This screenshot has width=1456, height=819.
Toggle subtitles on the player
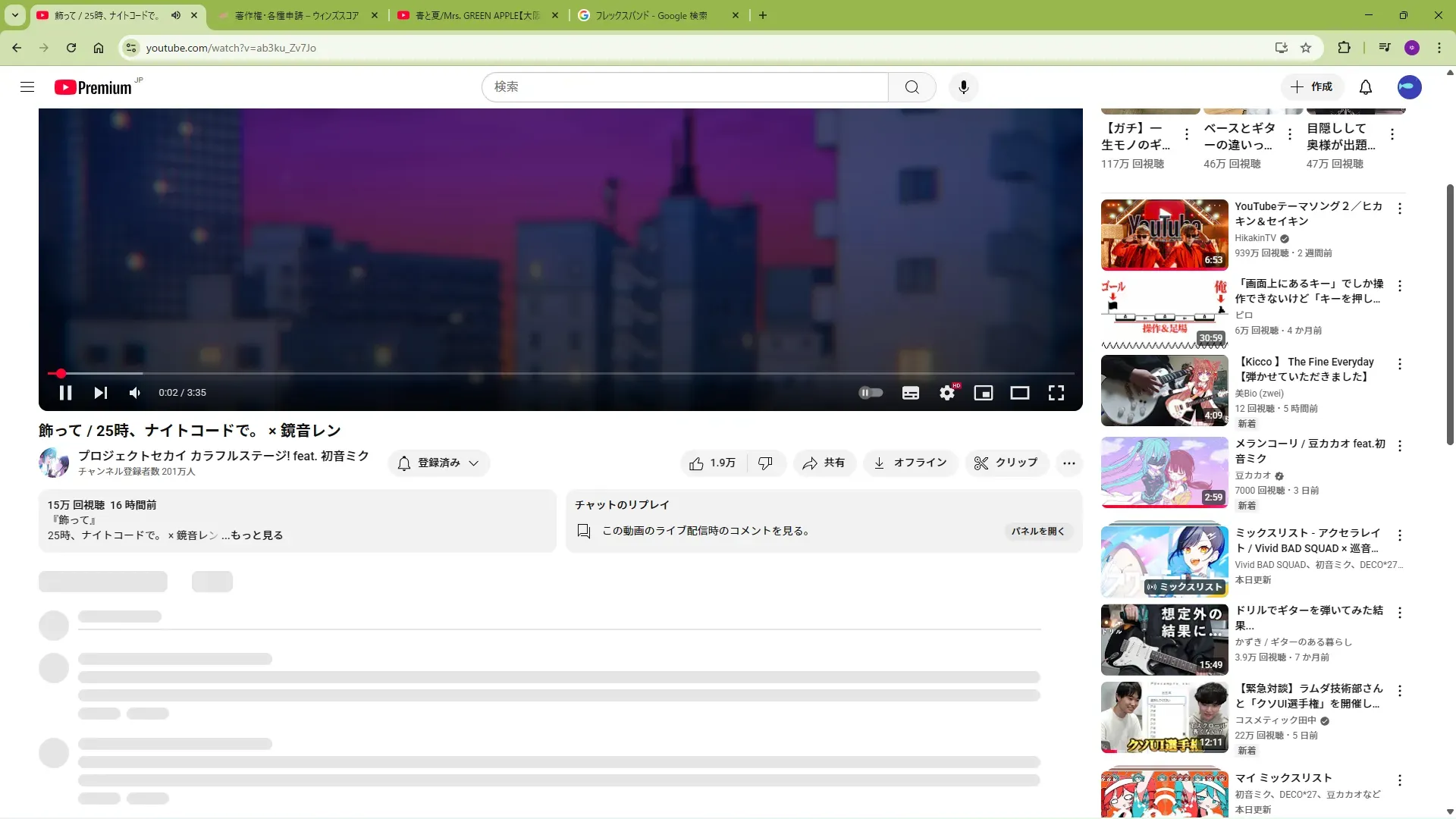[x=911, y=393]
